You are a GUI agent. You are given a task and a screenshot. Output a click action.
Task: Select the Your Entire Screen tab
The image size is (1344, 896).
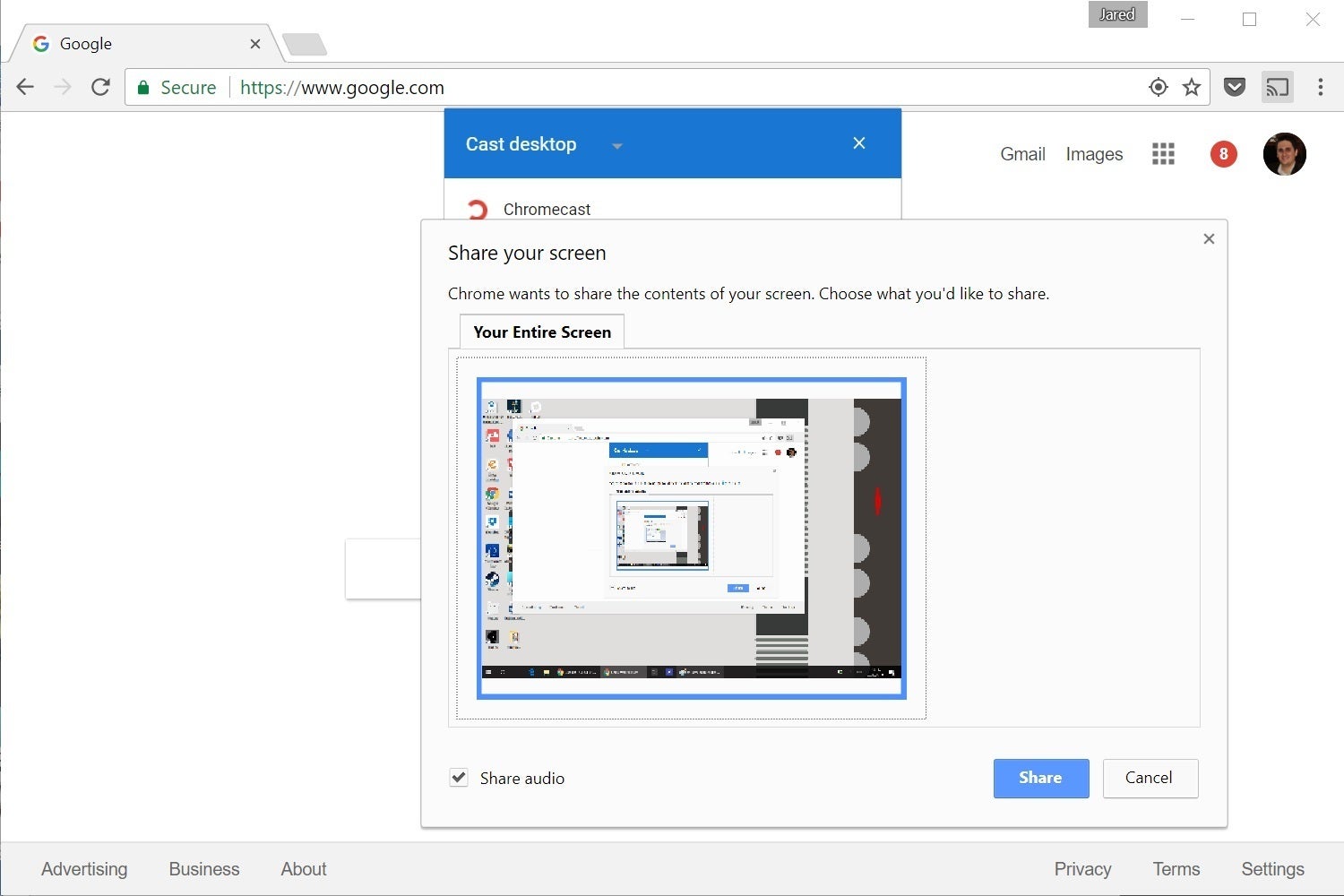pyautogui.click(x=542, y=332)
